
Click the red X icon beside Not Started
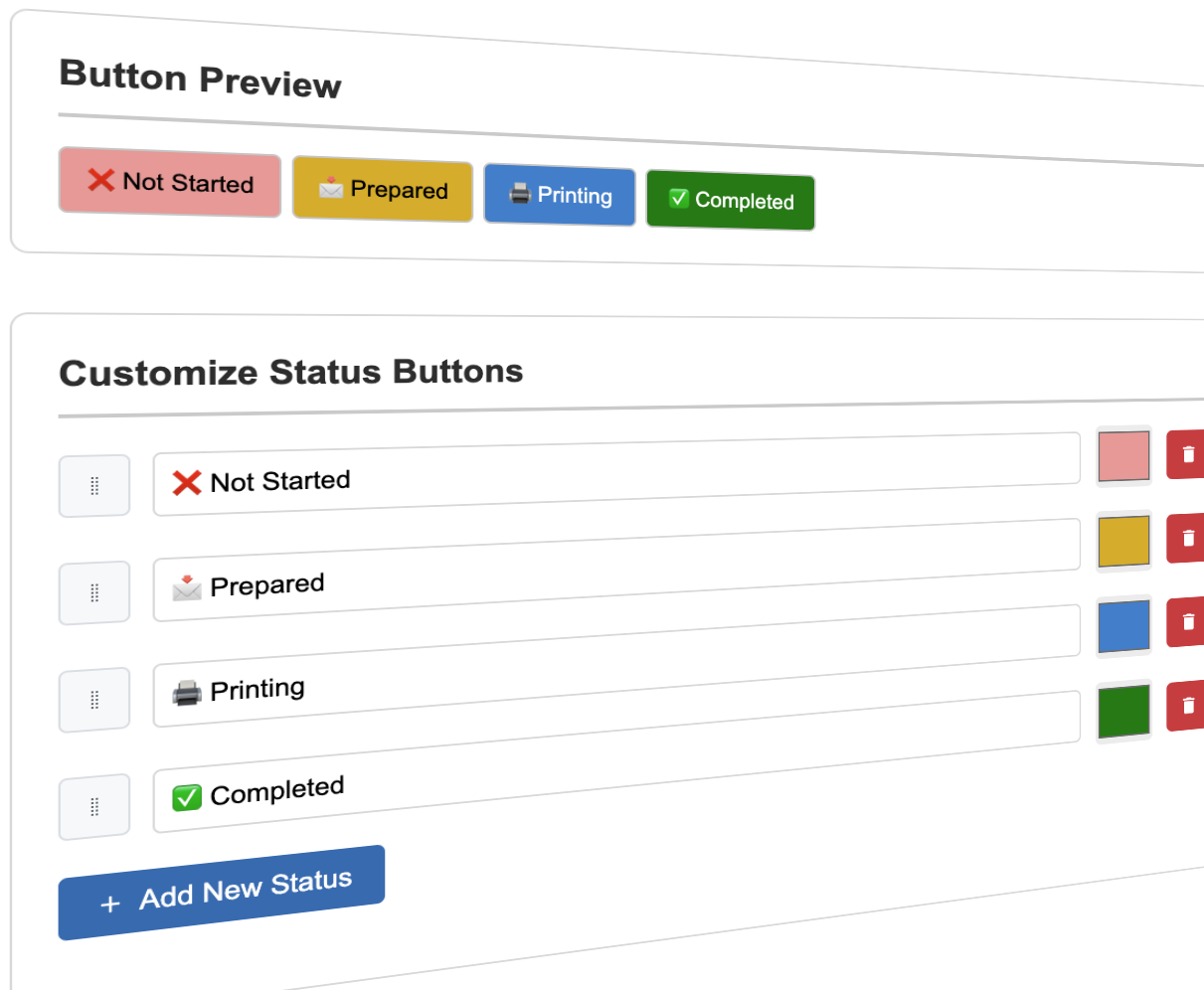coord(188,482)
